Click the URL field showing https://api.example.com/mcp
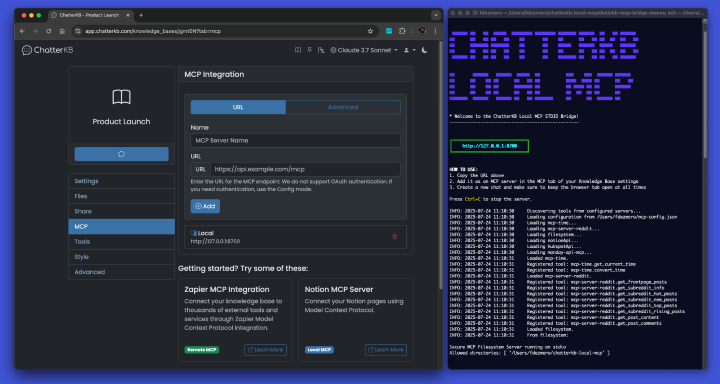Viewport: 720px width, 384px height. click(305, 169)
